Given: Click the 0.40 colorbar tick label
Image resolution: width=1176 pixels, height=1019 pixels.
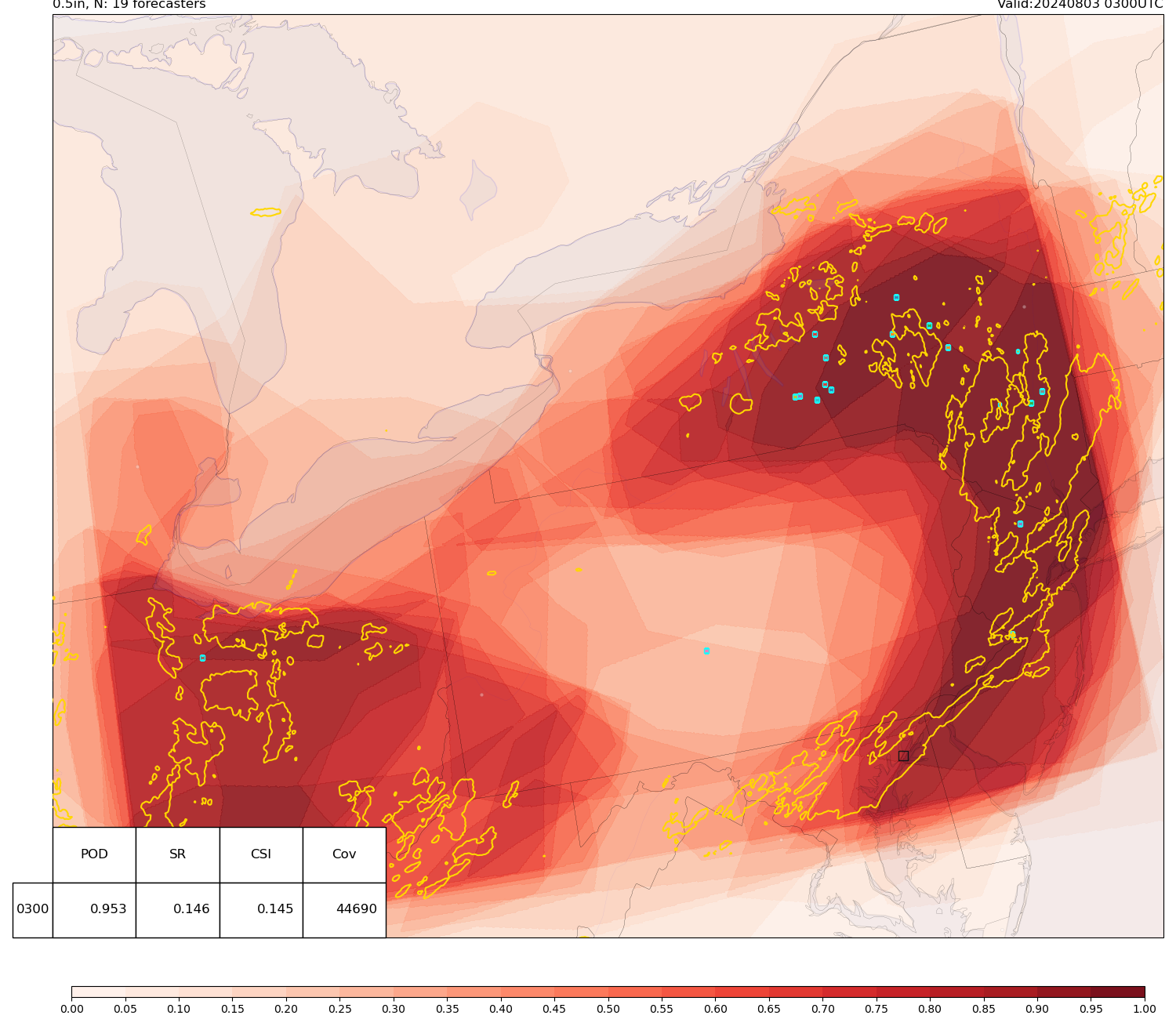Looking at the screenshot, I should 501,1009.
